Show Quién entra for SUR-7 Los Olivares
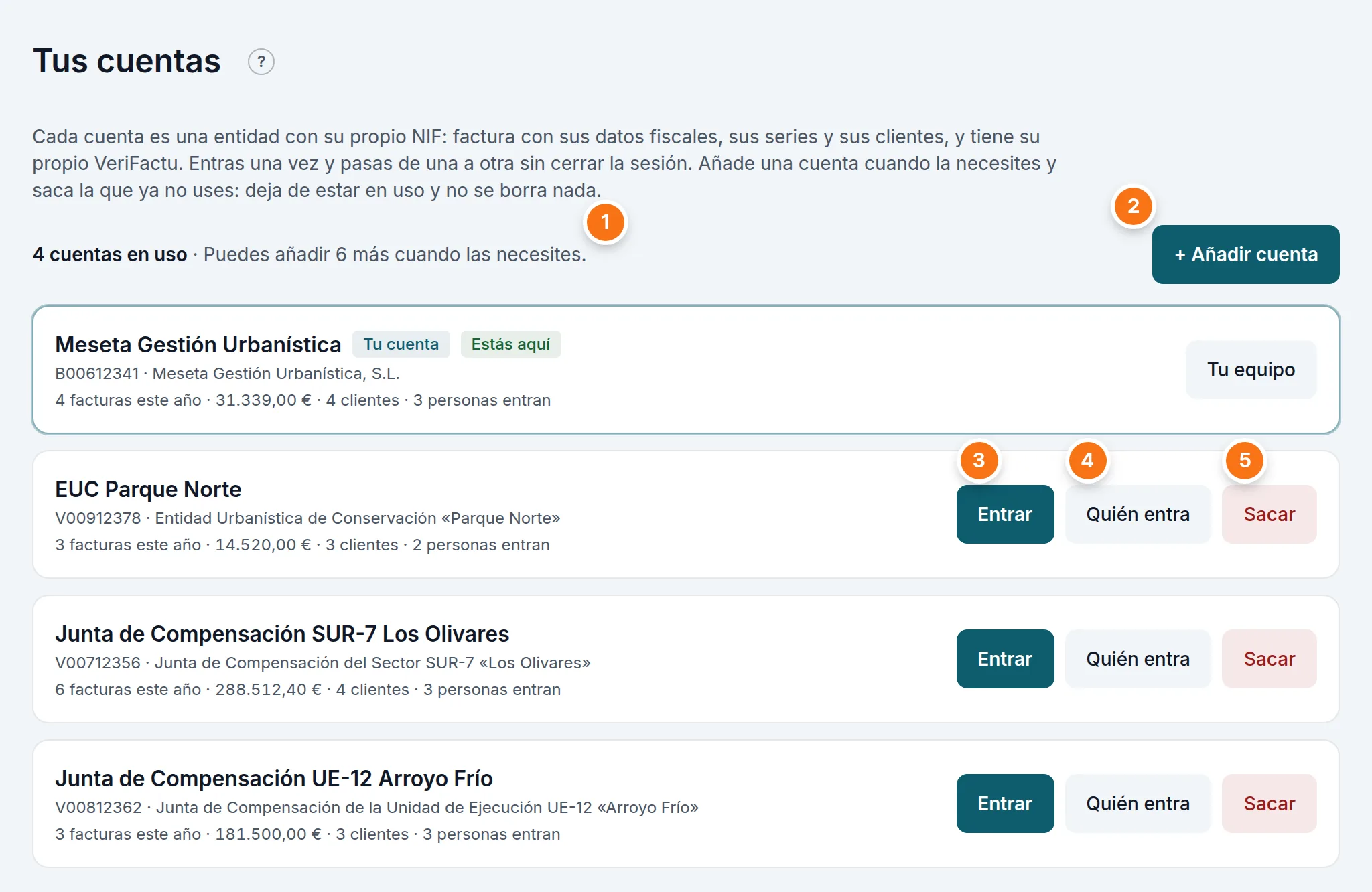 point(1138,659)
